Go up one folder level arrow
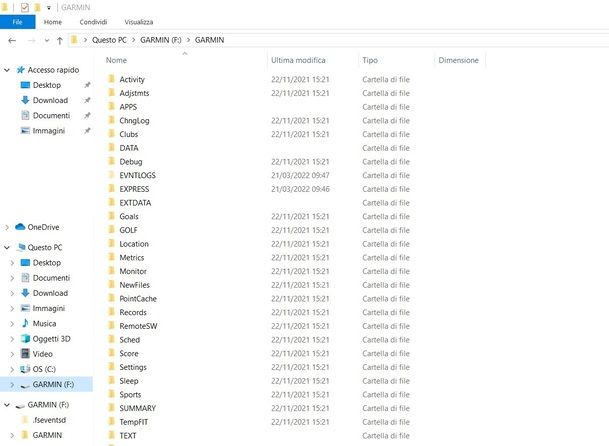The height and width of the screenshot is (446, 609). (60, 40)
